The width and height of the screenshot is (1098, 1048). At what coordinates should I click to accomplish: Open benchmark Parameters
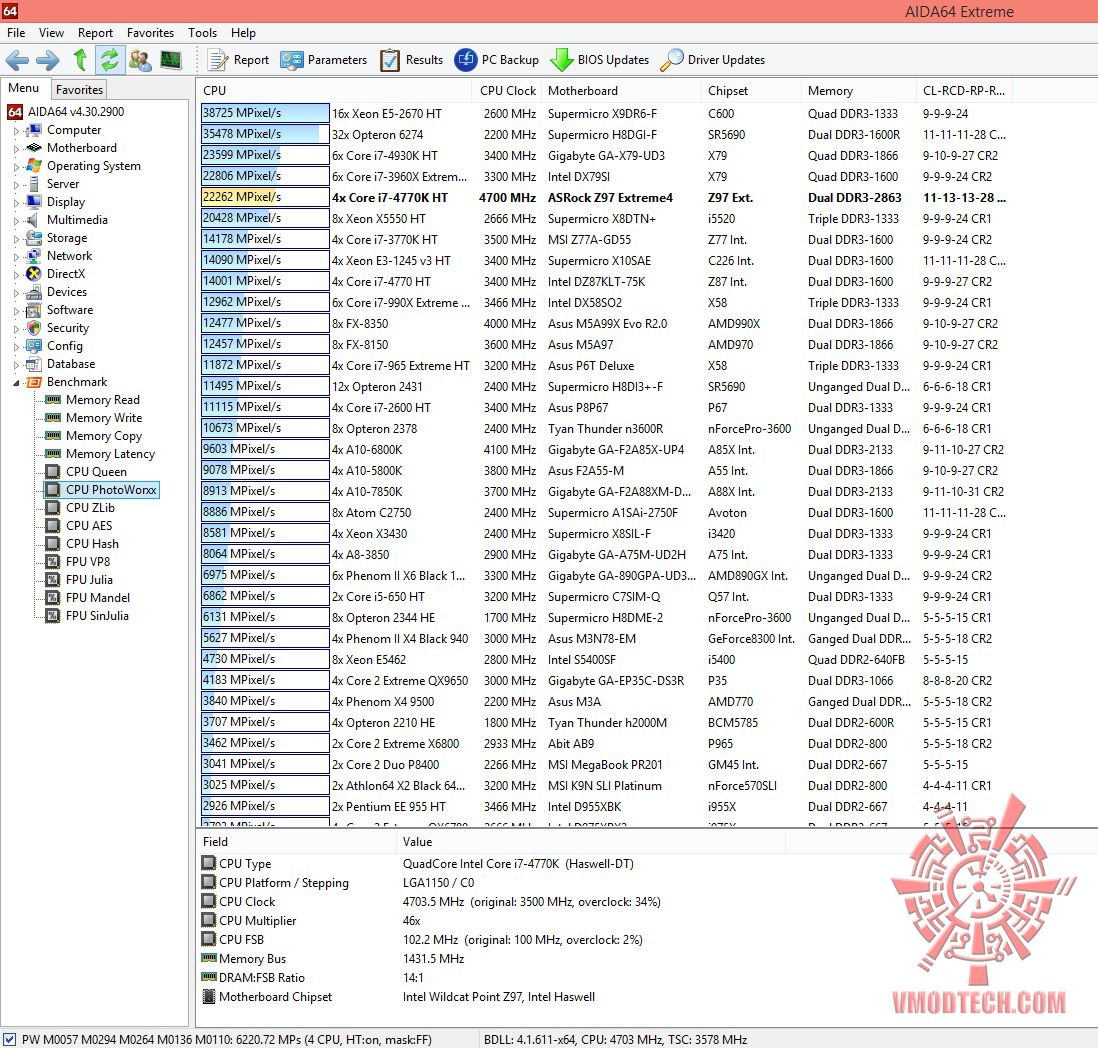point(324,60)
